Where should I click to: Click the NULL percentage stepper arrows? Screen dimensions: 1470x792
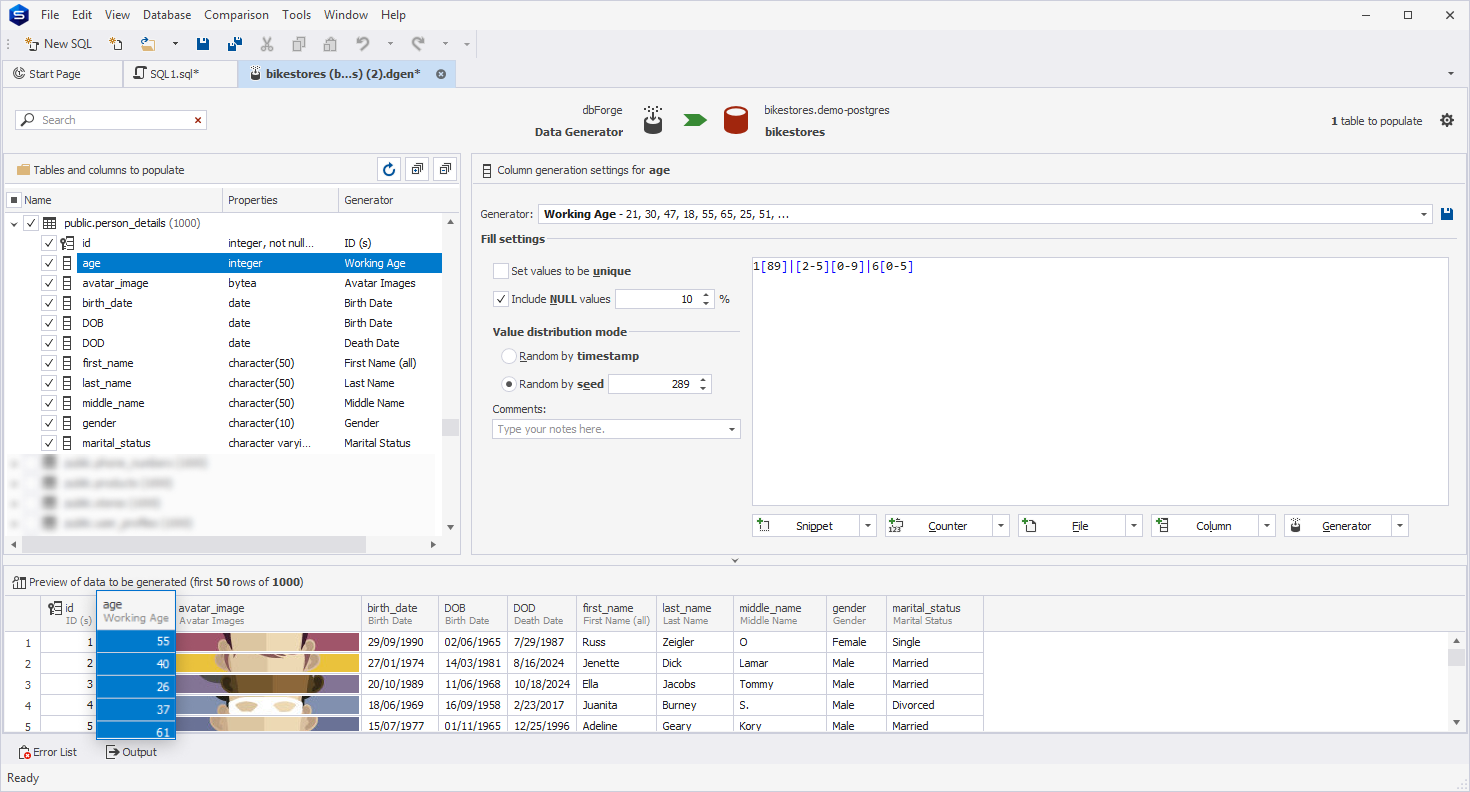(x=707, y=299)
